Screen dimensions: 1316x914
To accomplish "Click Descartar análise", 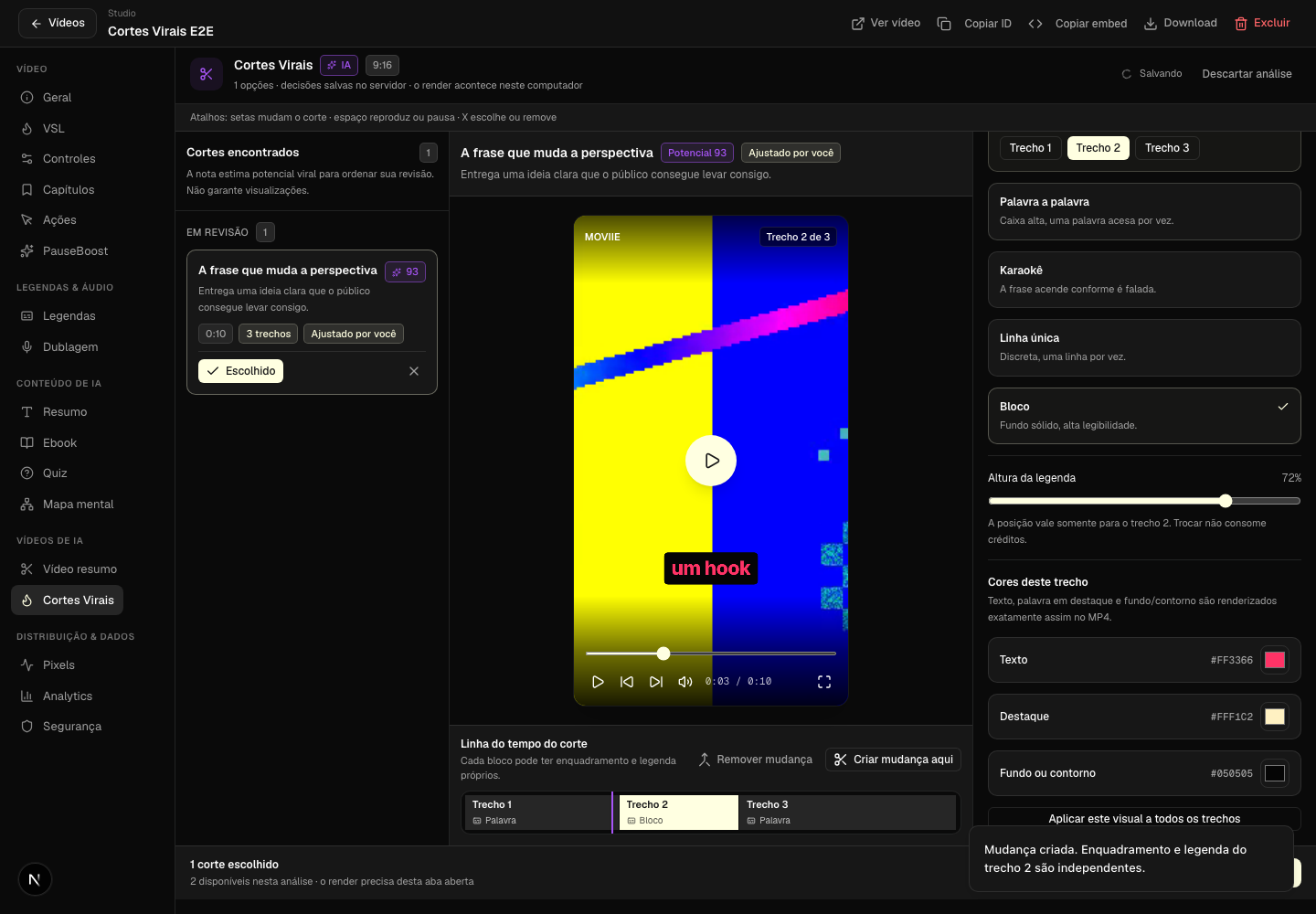I will click(x=1247, y=74).
